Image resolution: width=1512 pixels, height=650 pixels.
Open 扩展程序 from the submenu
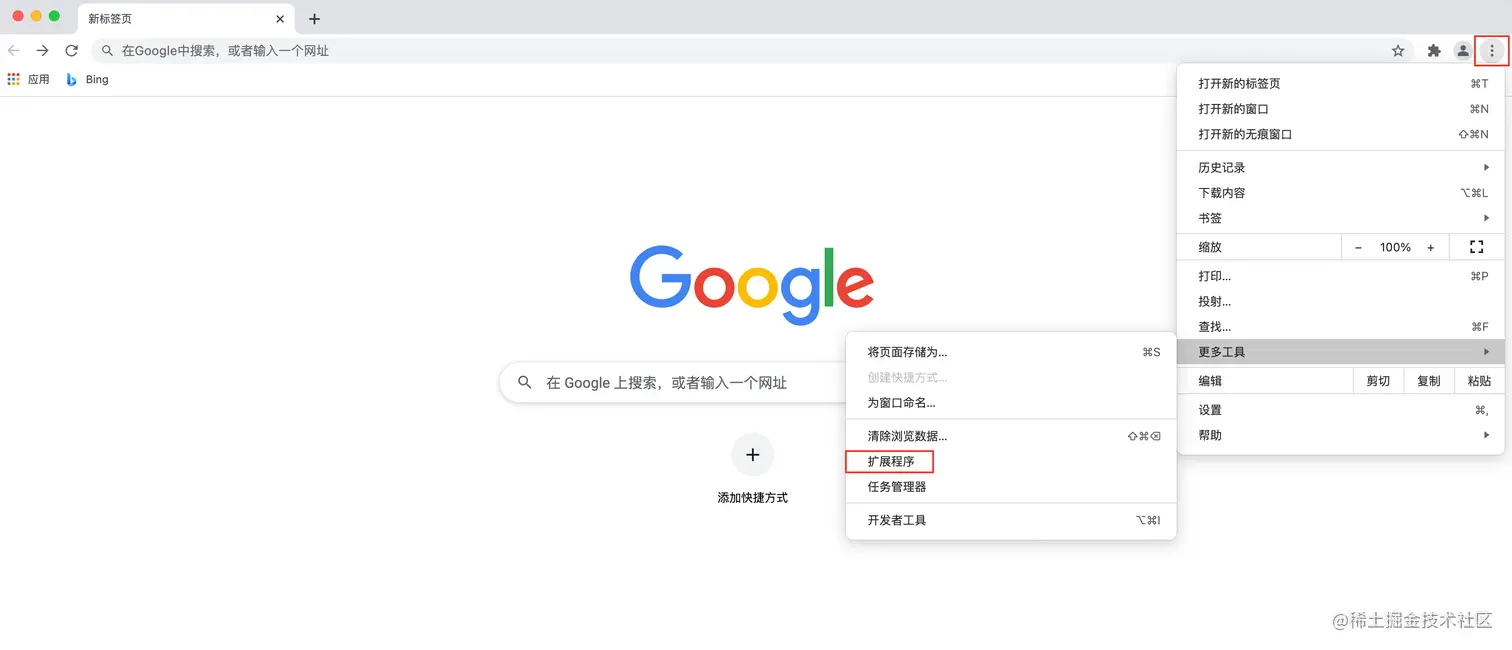tap(1011, 462)
